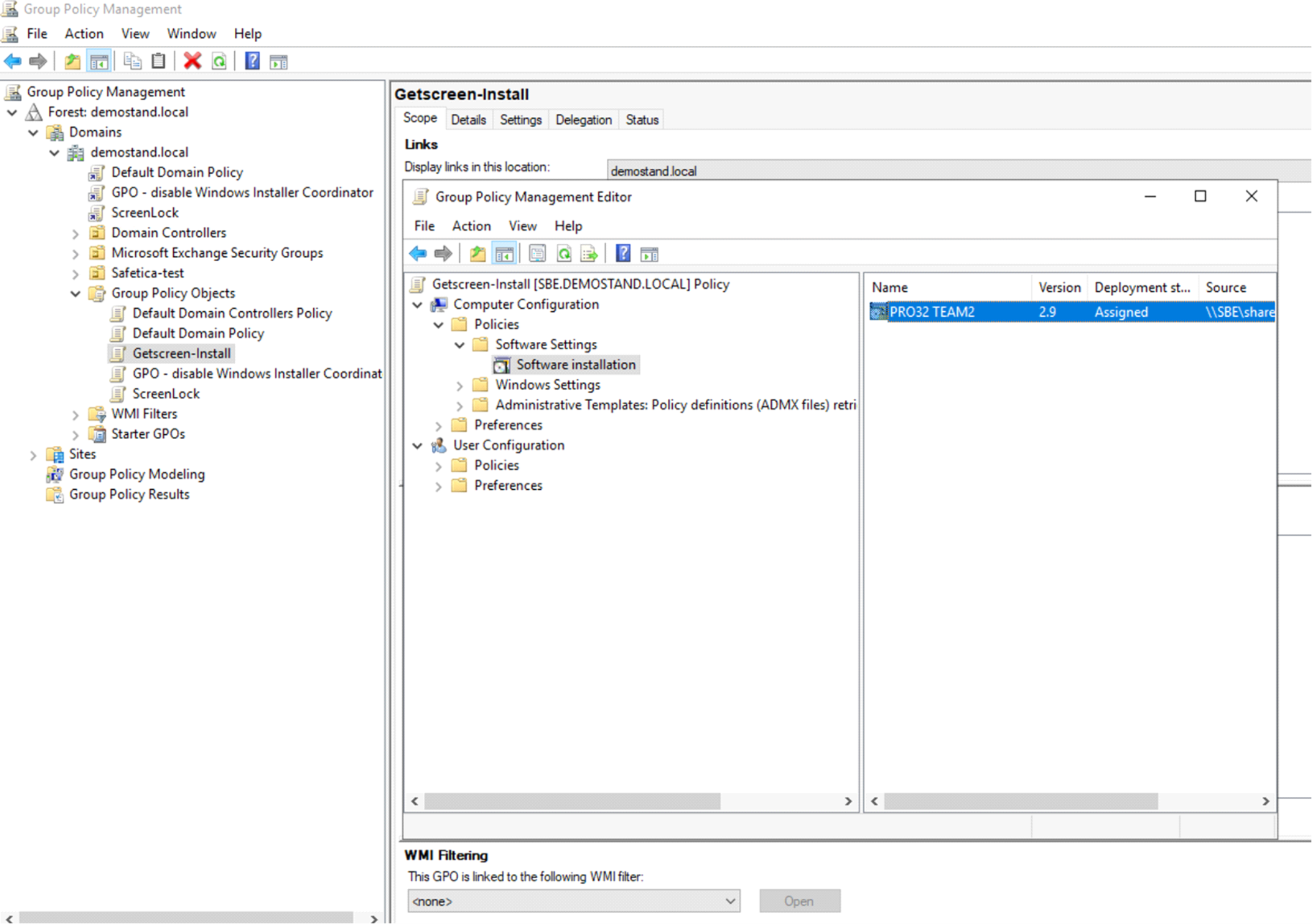The height and width of the screenshot is (924, 1312).
Task: Click the Properties icon in Editor toolbar
Action: click(537, 253)
